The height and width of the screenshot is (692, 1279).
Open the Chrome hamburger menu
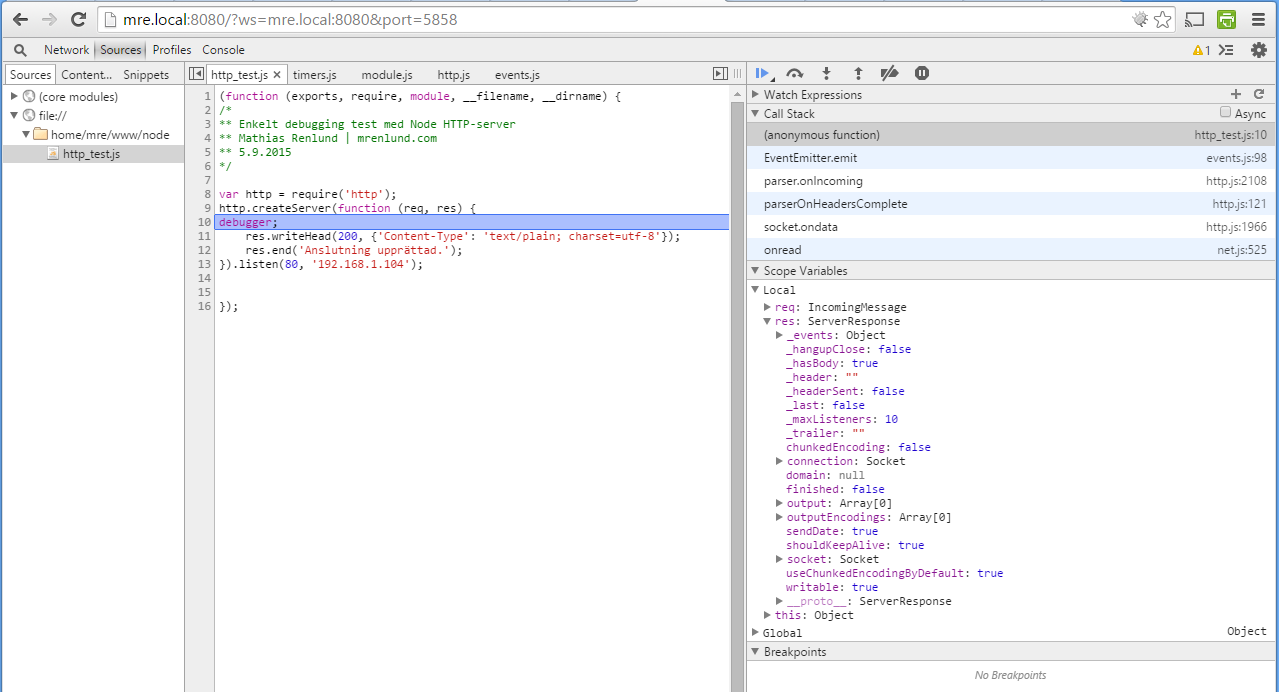pos(1258,19)
